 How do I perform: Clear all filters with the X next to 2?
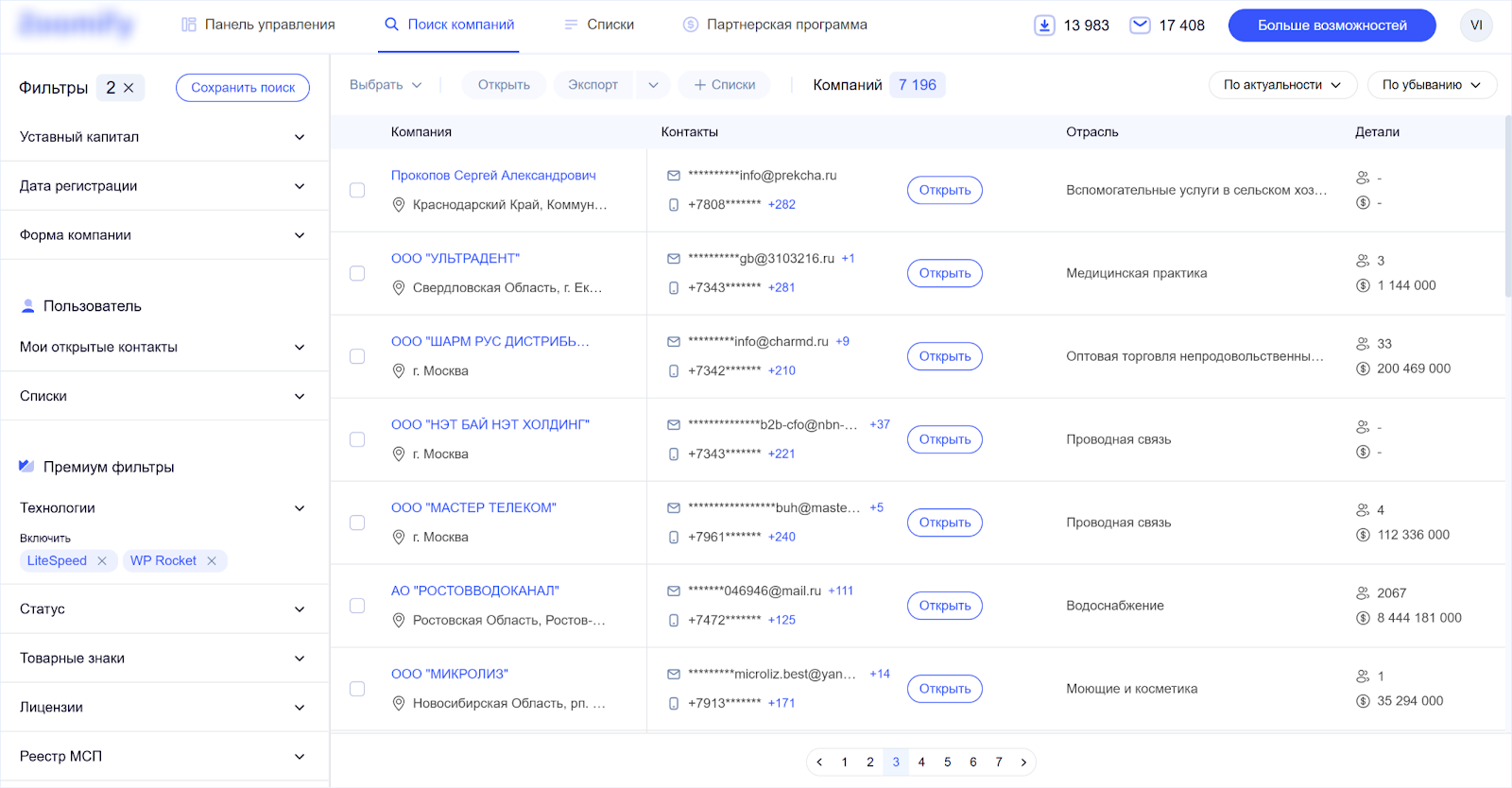pos(129,88)
